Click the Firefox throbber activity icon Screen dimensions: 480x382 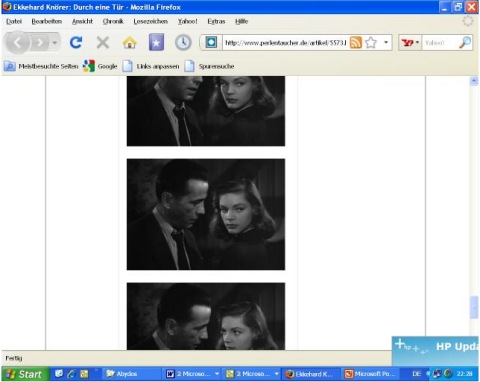tap(468, 21)
